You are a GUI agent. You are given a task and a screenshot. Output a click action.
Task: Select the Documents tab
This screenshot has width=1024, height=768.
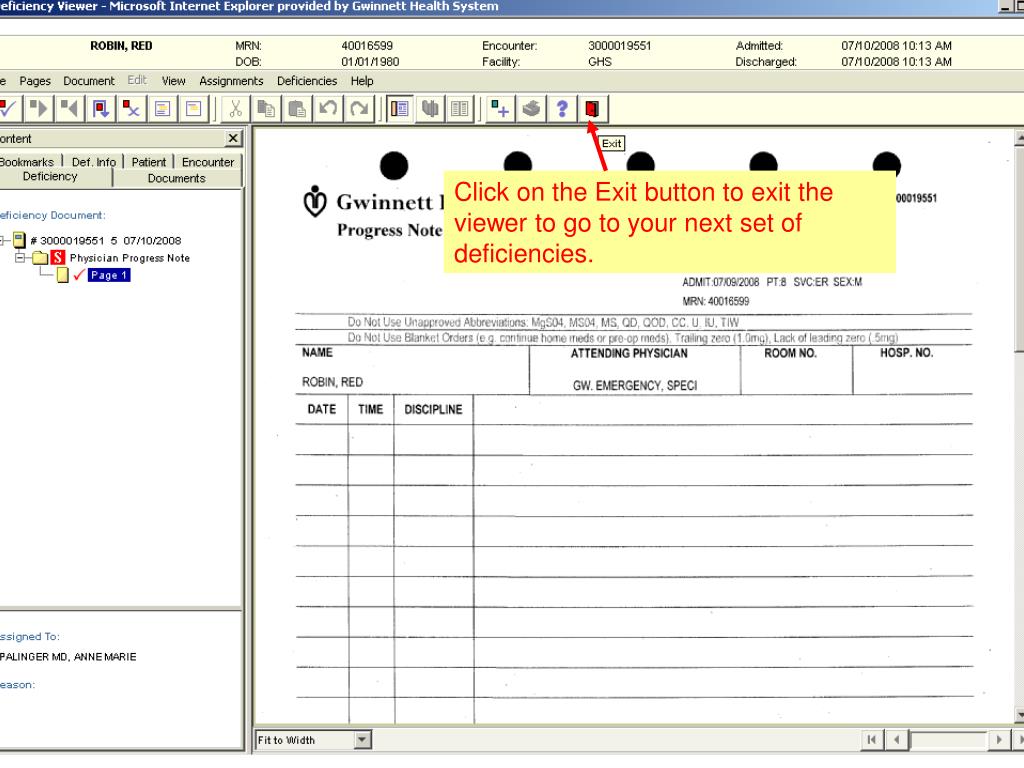pyautogui.click(x=177, y=178)
